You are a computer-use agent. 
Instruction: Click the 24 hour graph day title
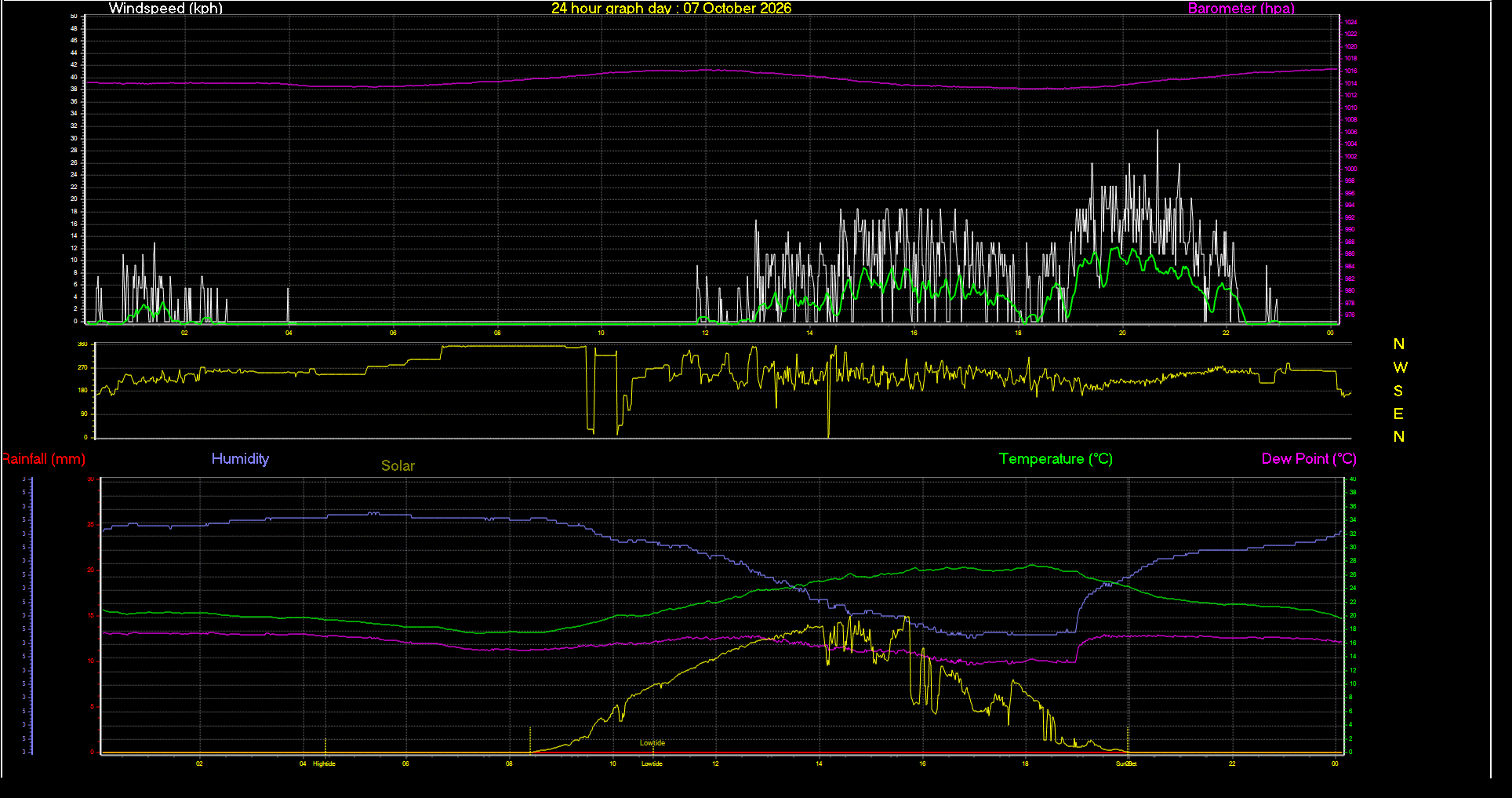pyautogui.click(x=671, y=9)
